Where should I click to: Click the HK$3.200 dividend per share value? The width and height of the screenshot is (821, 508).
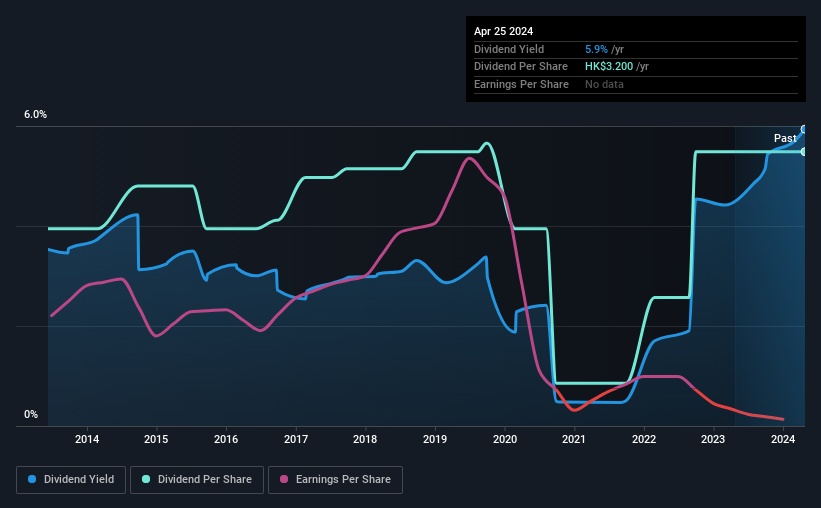(x=609, y=67)
